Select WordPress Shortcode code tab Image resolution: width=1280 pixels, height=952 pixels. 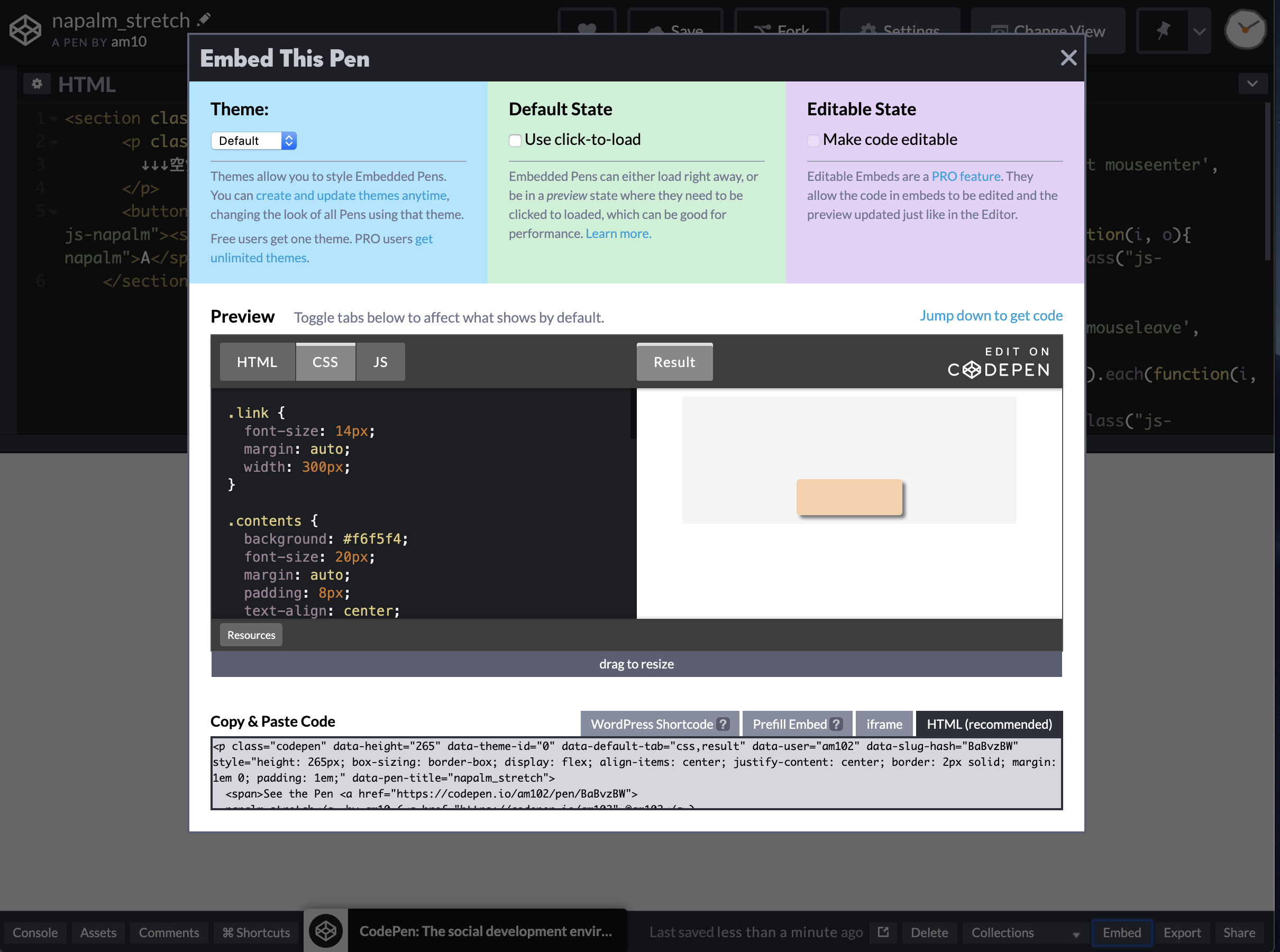pos(660,724)
